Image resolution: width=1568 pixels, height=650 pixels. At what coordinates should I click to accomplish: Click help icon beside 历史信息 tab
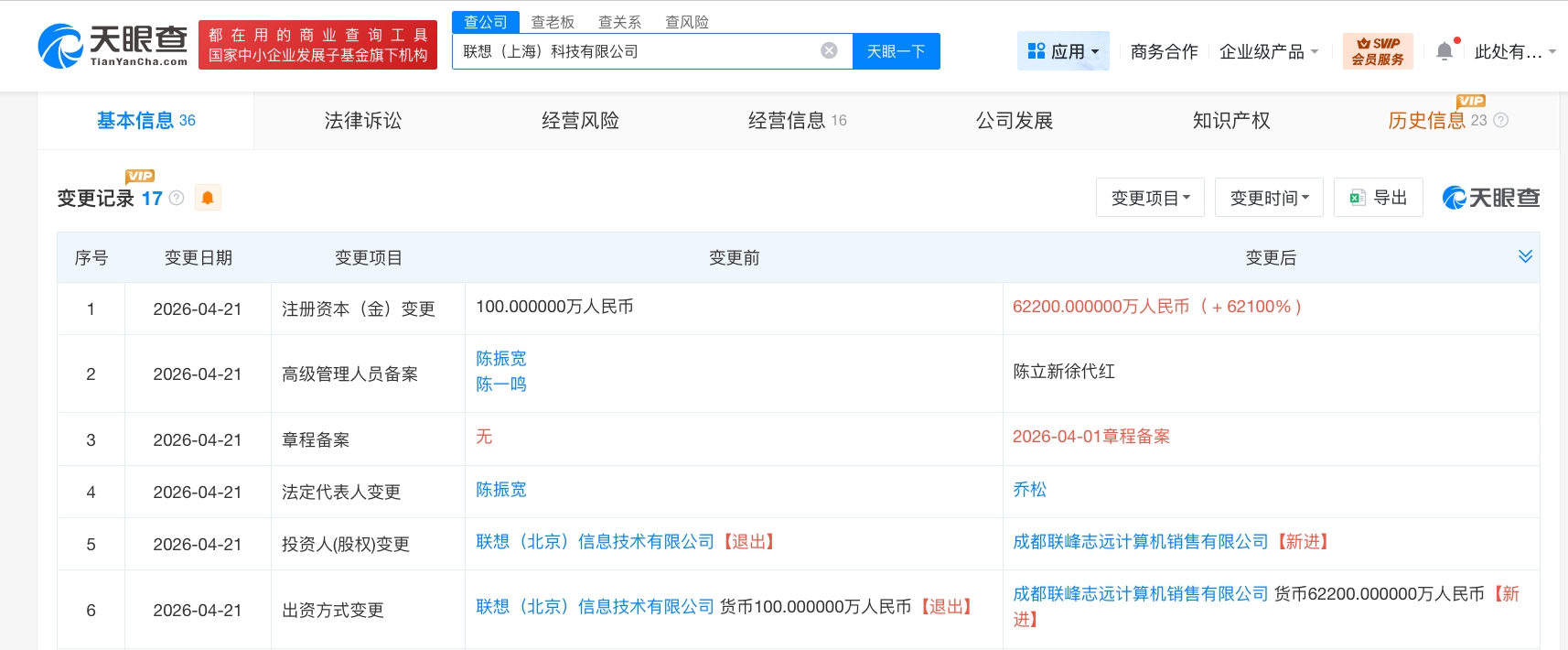point(1500,120)
